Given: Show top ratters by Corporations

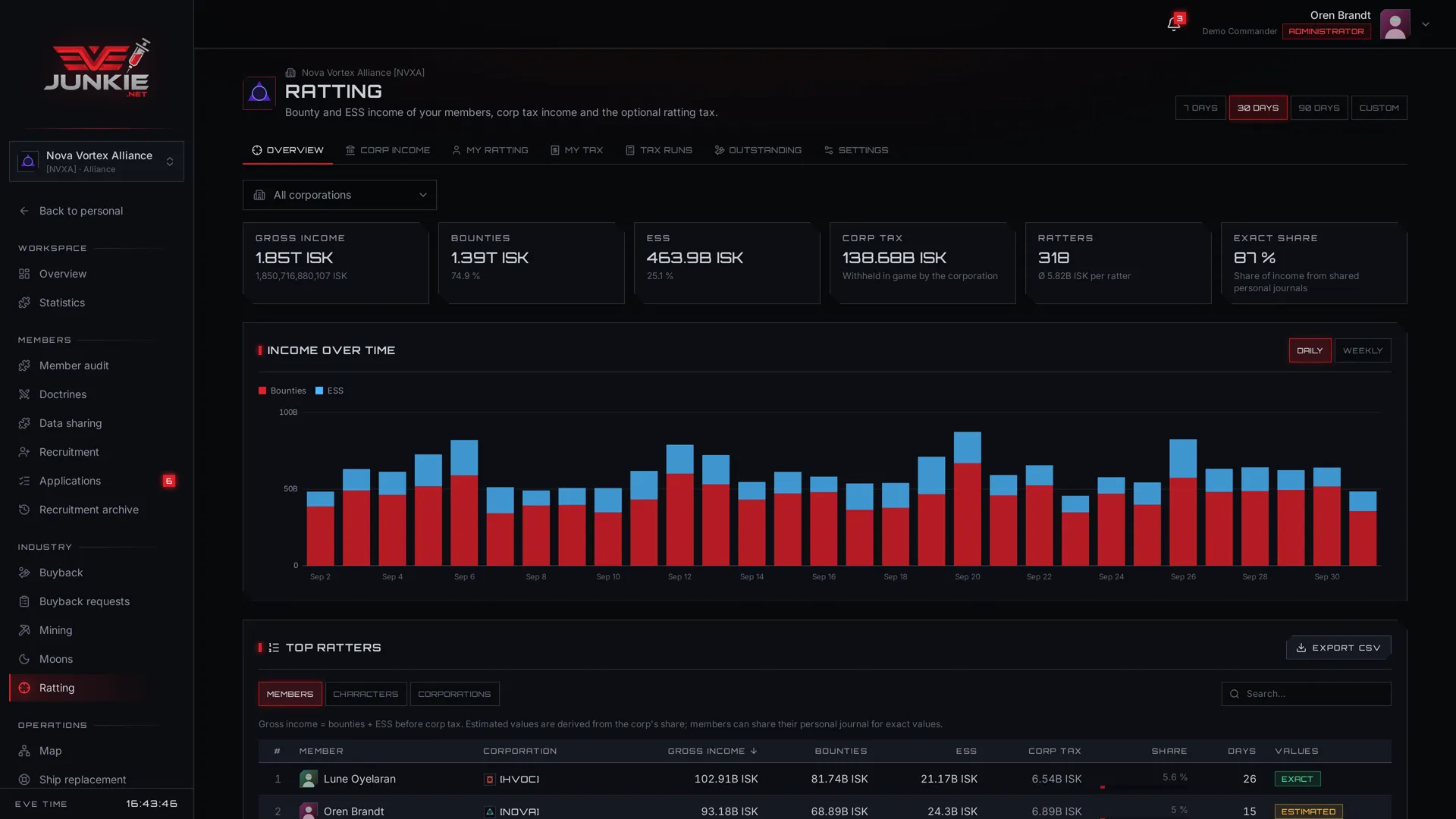Looking at the screenshot, I should tap(454, 694).
